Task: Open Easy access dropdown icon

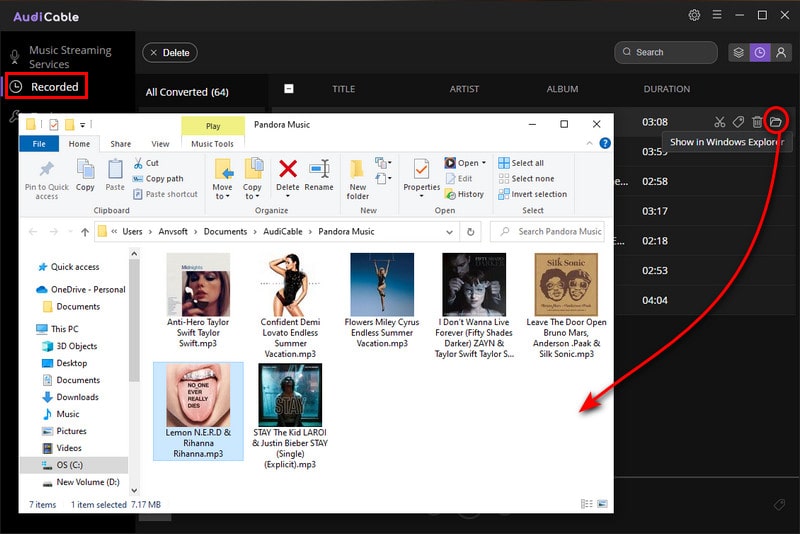Action: tap(383, 179)
